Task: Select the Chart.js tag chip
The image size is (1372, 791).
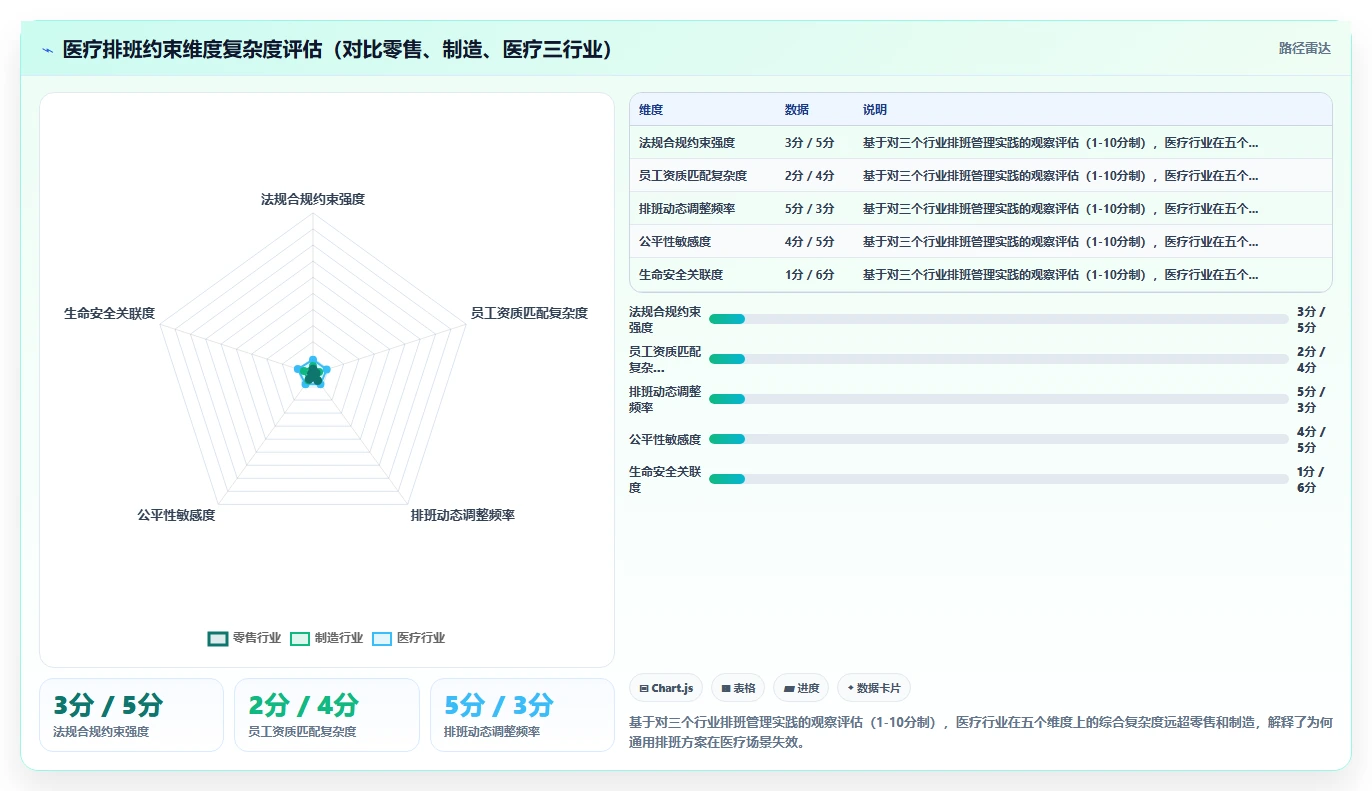Action: tap(666, 688)
